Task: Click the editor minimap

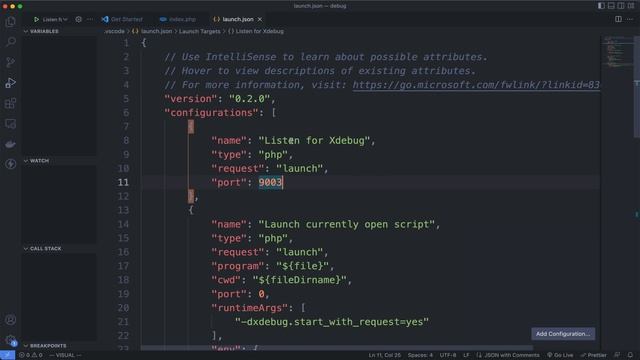Action: (x=616, y=52)
